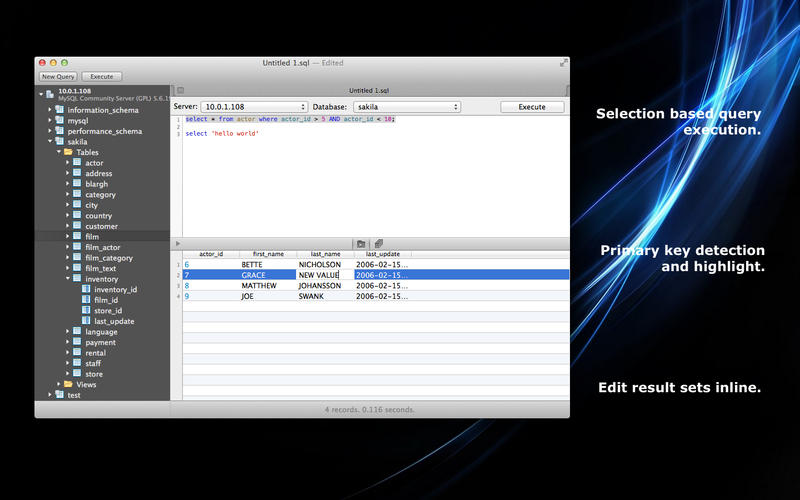
Task: Click the NEW VALUE editable cell
Action: (x=324, y=274)
